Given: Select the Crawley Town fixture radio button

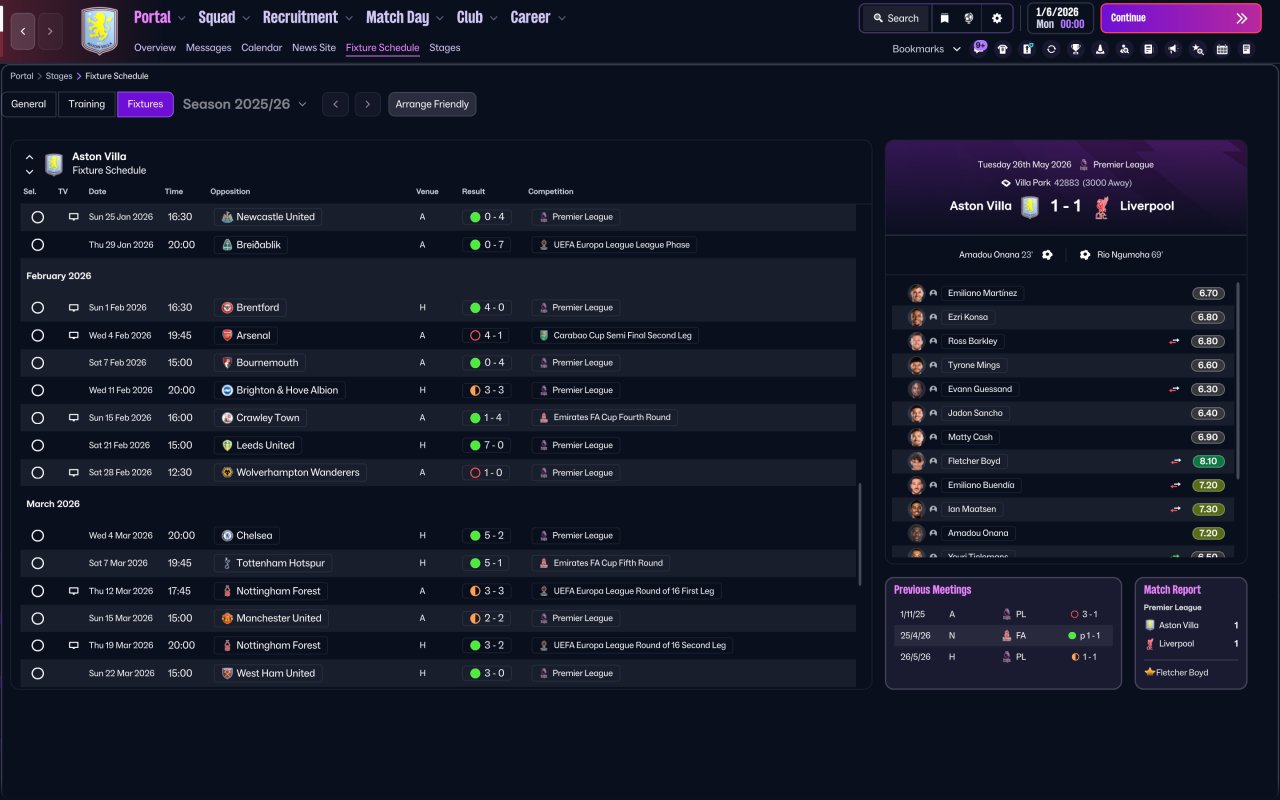Looking at the screenshot, I should [37, 418].
